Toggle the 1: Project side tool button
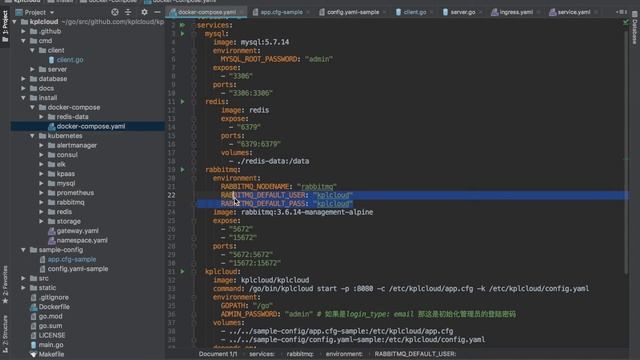This screenshot has width=640, height=360. 5,27
